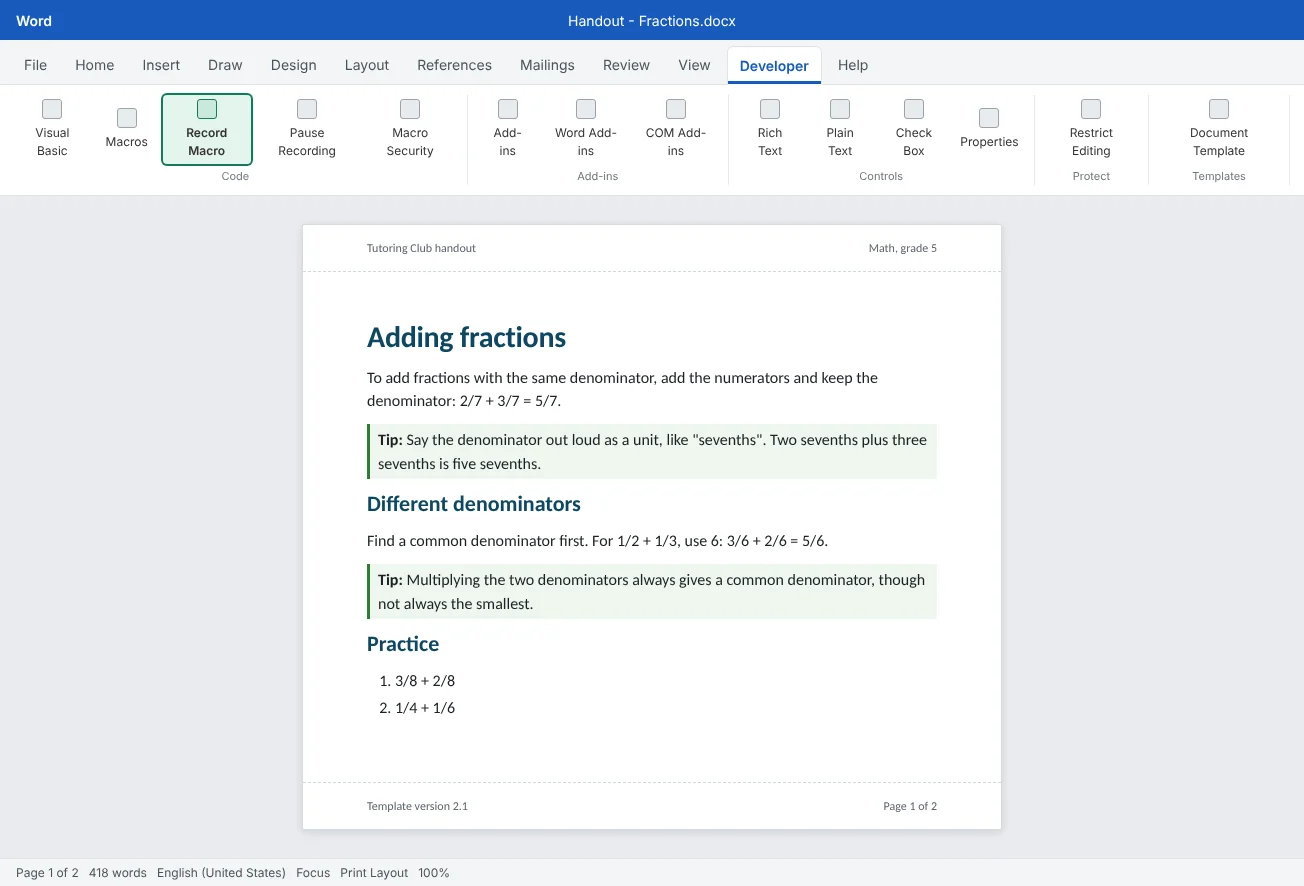Select the Developer tab
Image resolution: width=1304 pixels, height=886 pixels.
pos(774,66)
